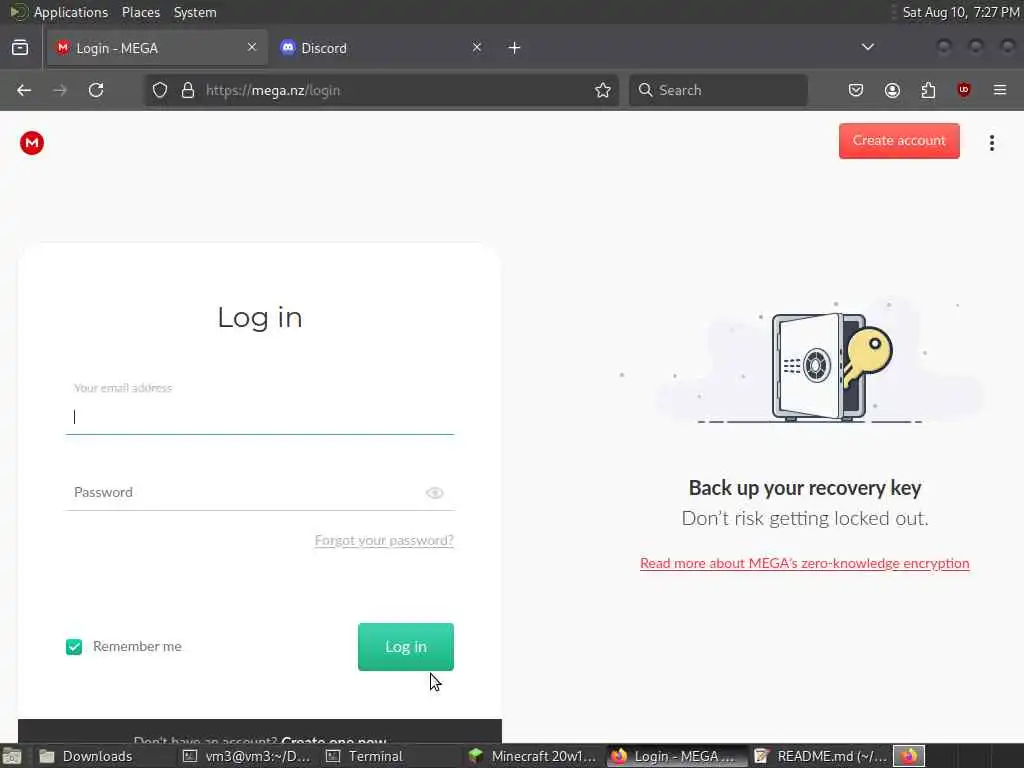
Task: Click the Login - MEGA taskbar item
Action: (677, 756)
